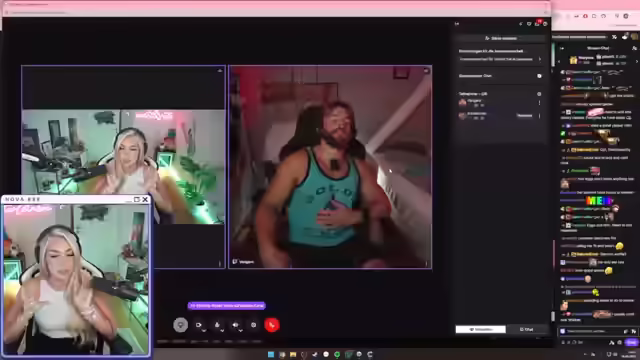Open camera options arrow below camera button
Screen dimensions: 640x360
click(x=204, y=331)
